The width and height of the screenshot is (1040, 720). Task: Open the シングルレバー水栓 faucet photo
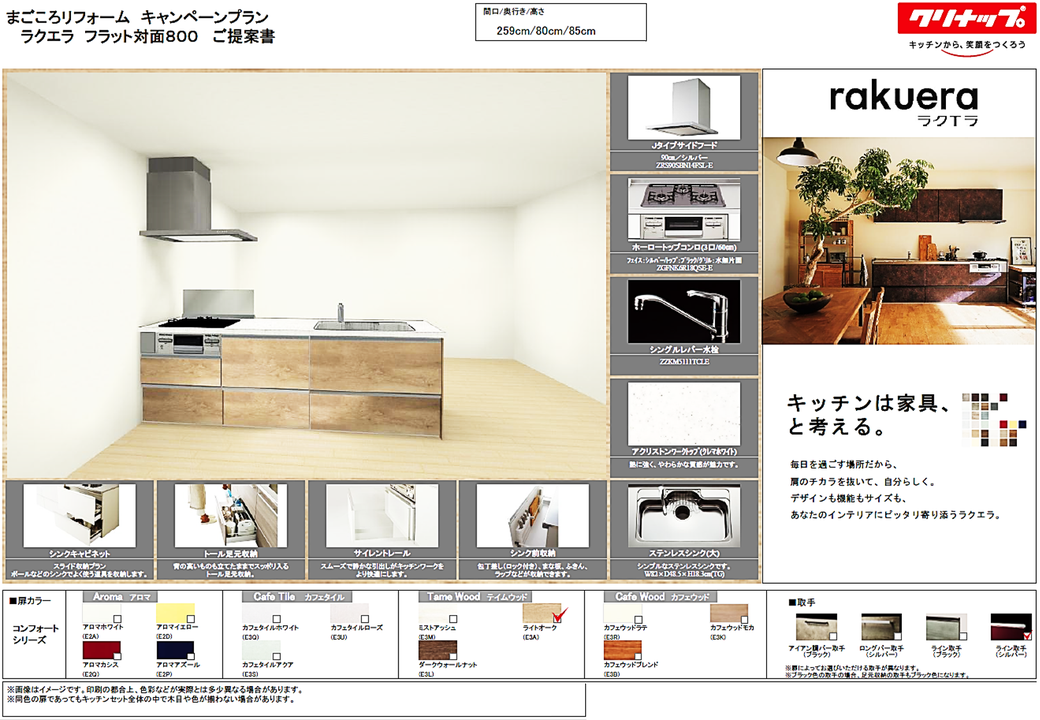[x=684, y=311]
